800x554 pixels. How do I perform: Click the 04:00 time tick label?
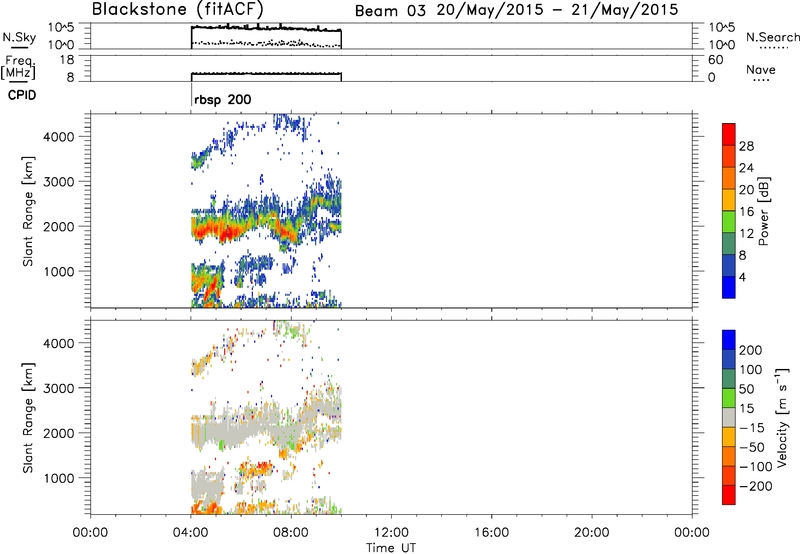[190, 533]
